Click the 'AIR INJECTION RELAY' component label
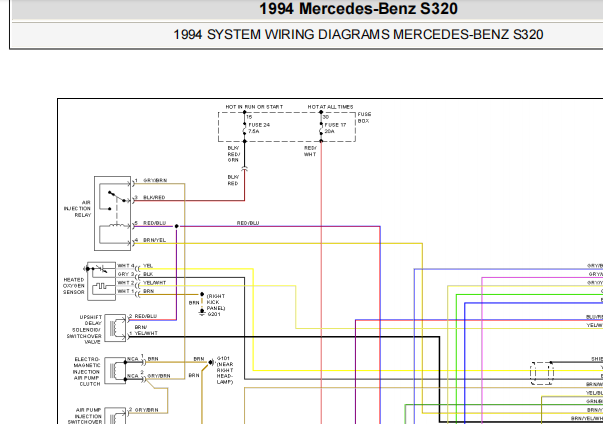 [x=78, y=209]
